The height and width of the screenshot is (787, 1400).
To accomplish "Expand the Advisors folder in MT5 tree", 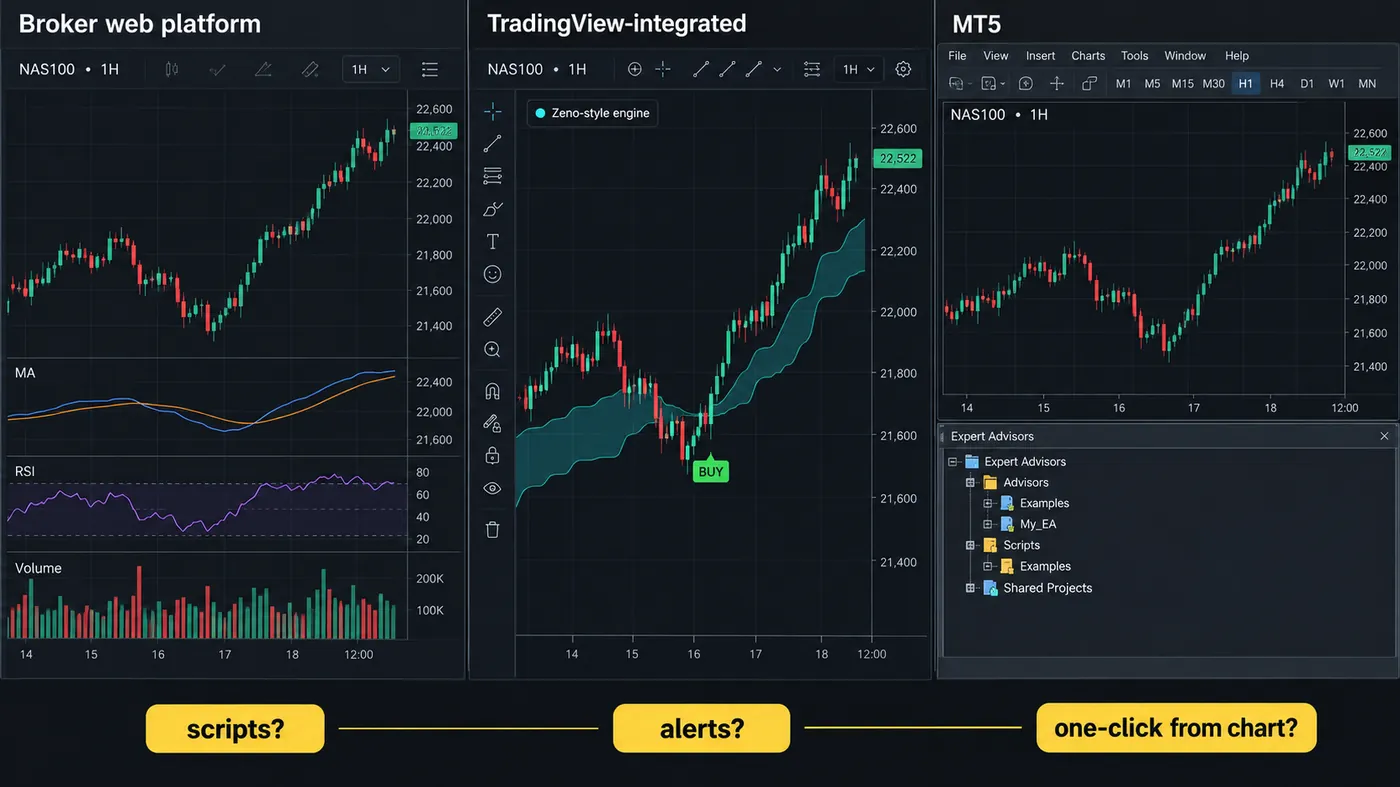I will tap(970, 483).
